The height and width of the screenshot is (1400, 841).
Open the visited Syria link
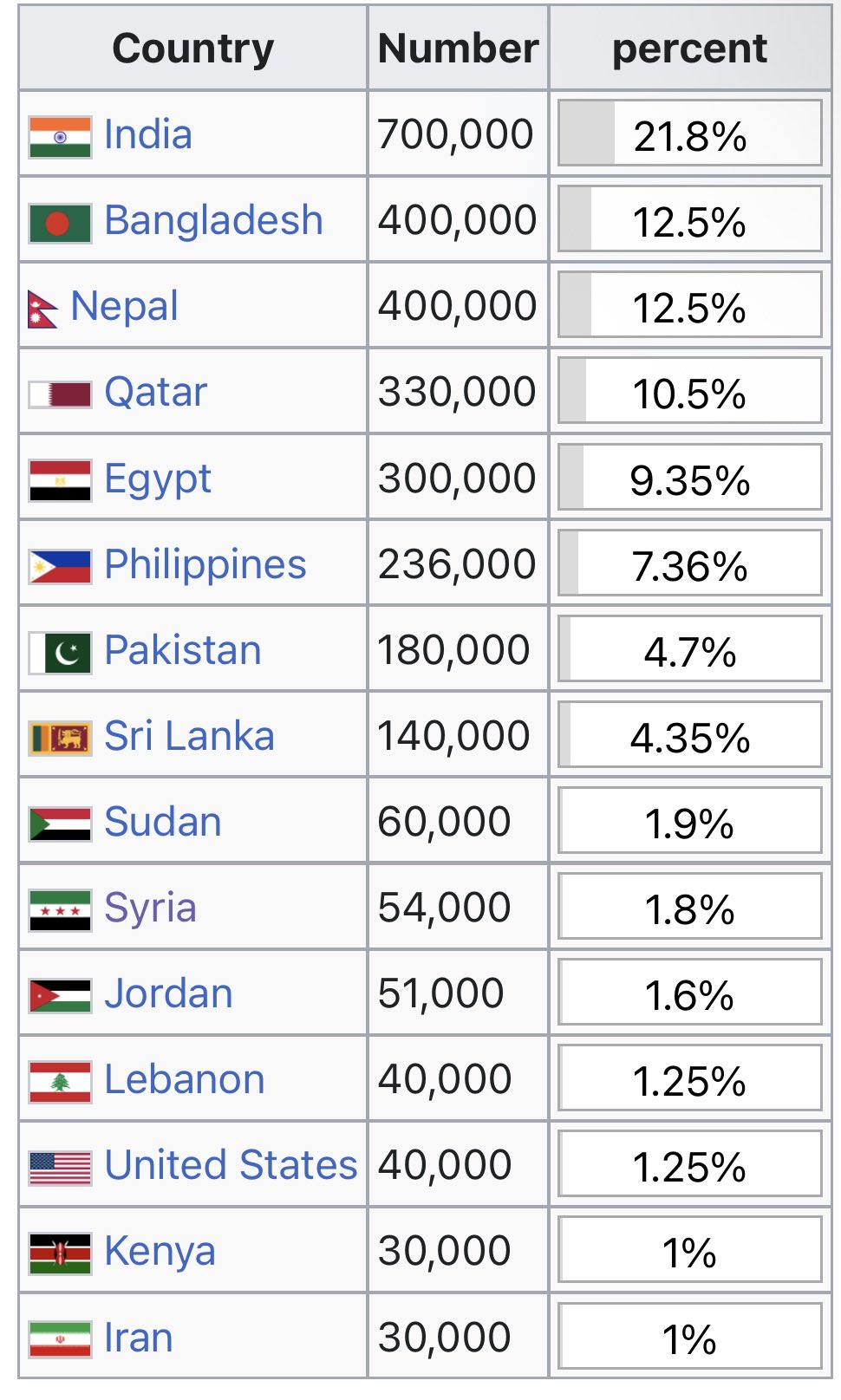150,908
